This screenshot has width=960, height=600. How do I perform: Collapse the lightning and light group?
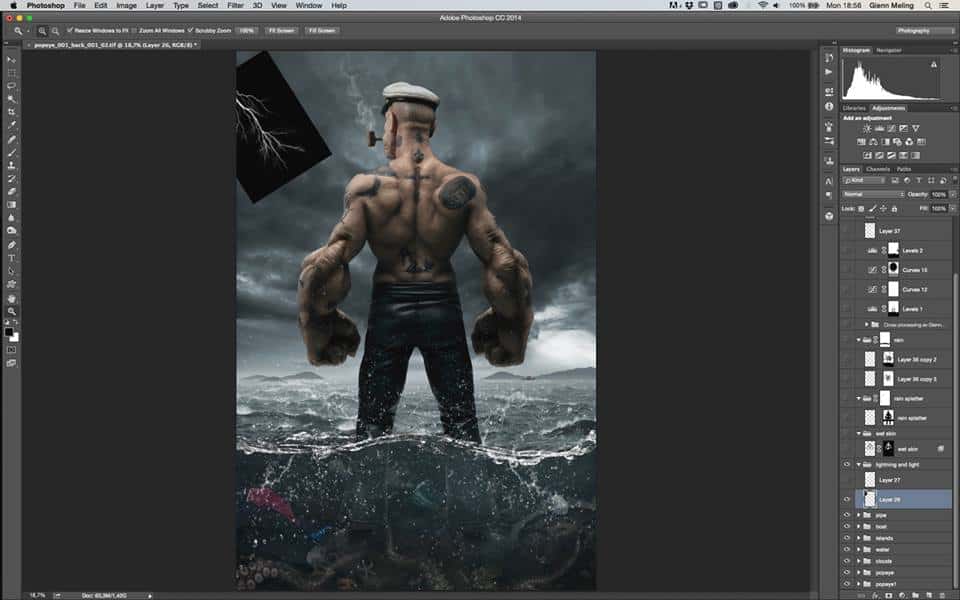click(x=859, y=465)
